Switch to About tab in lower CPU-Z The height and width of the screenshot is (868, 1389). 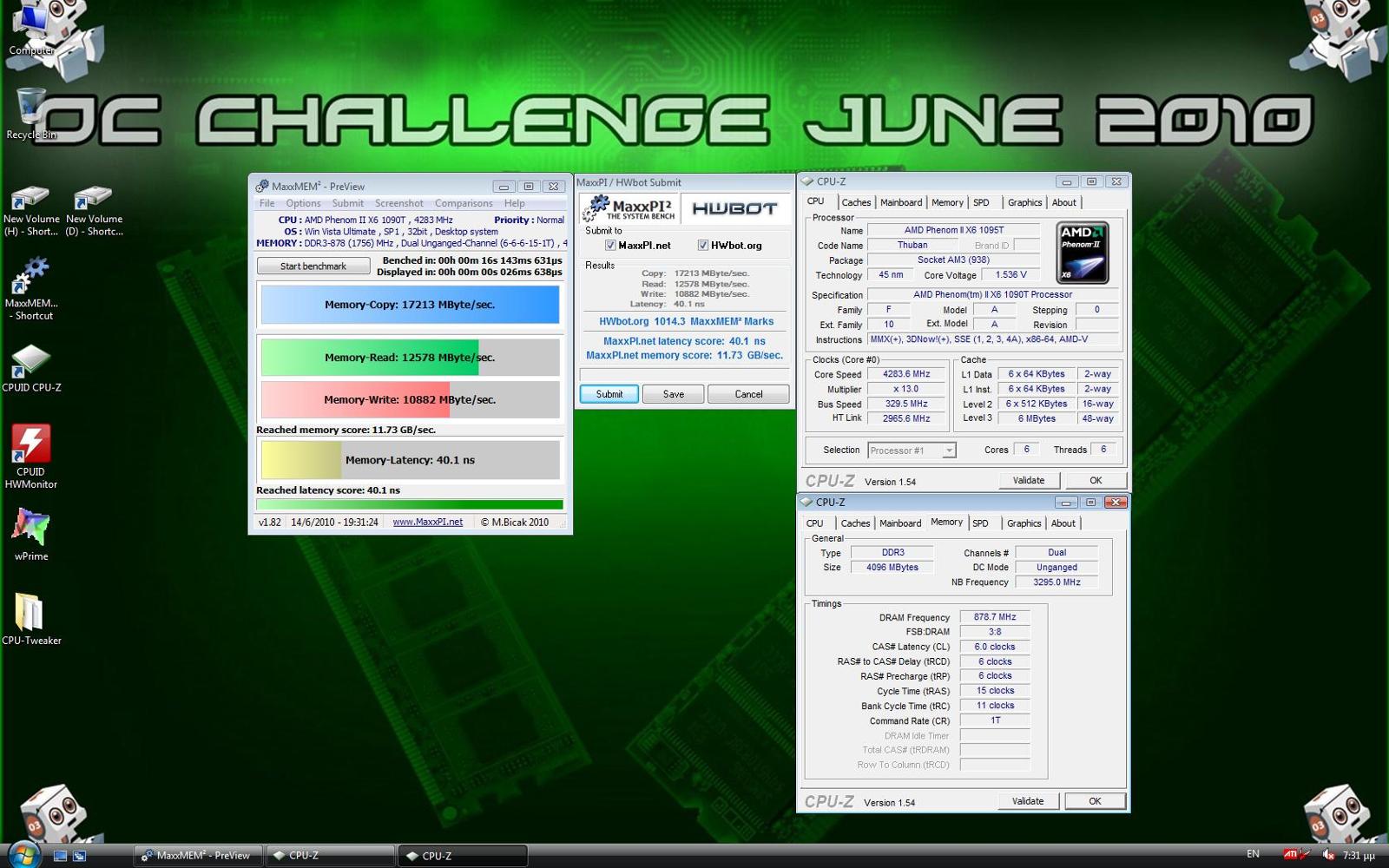tap(1063, 523)
